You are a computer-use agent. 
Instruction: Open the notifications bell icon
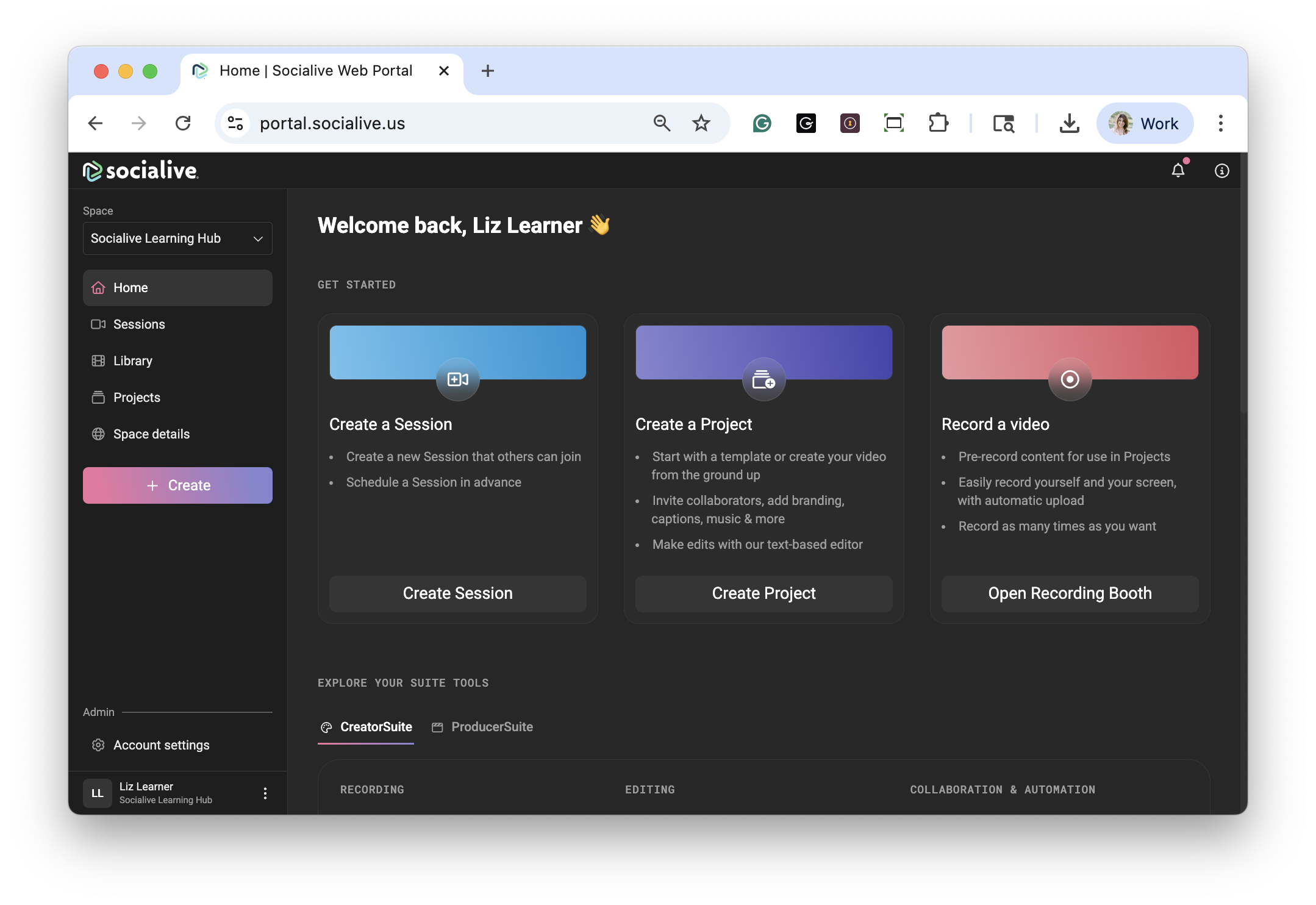pyautogui.click(x=1178, y=171)
